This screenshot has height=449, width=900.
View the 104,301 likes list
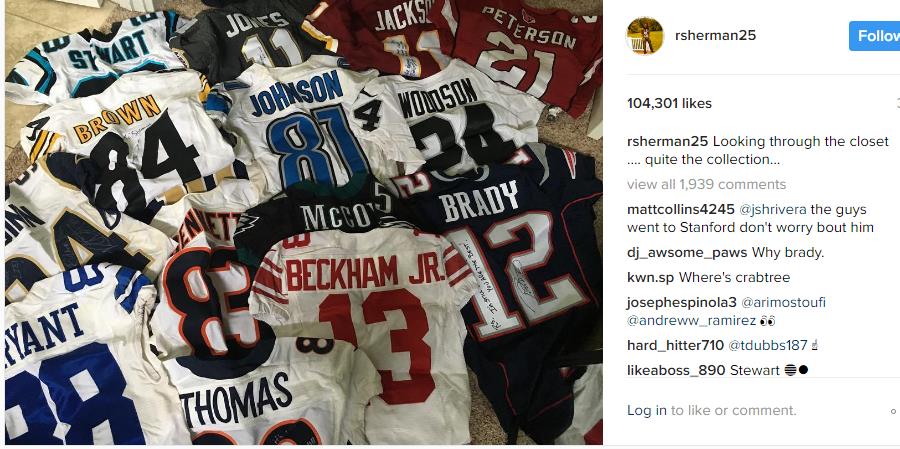(669, 103)
